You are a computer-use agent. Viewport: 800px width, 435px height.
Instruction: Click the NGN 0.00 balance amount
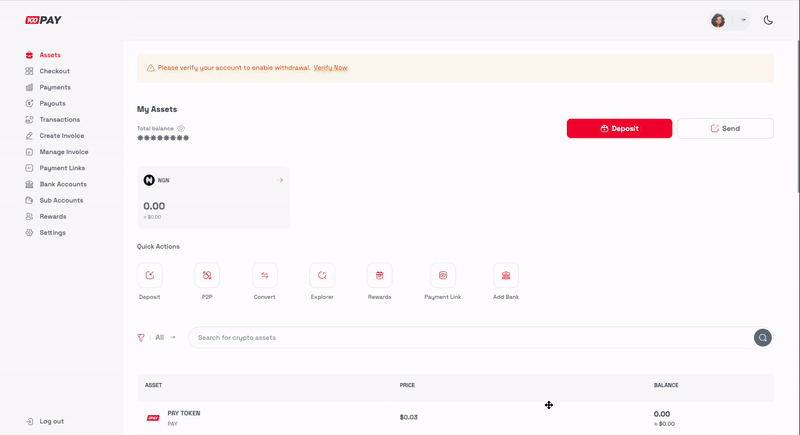154,206
